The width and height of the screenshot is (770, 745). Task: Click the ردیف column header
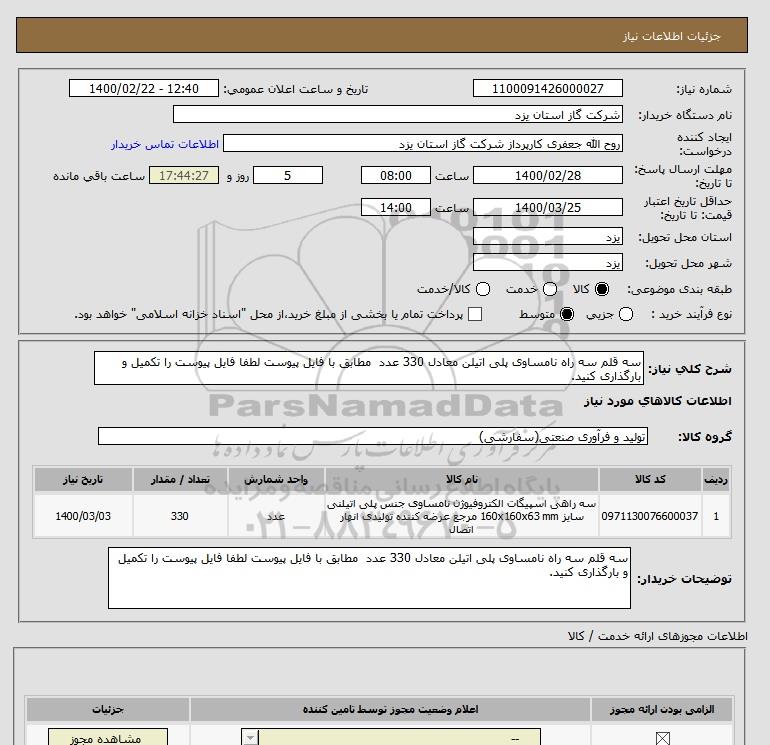pos(716,479)
